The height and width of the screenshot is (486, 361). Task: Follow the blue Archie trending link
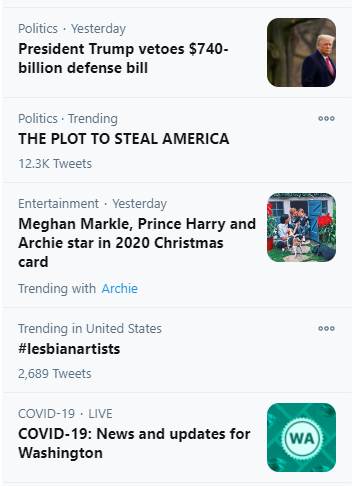tap(119, 288)
